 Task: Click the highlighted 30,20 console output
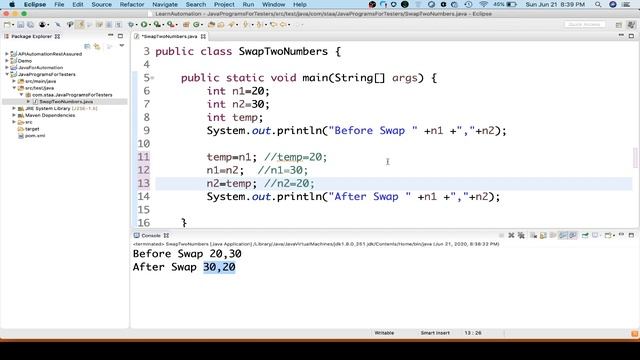pyautogui.click(x=219, y=267)
